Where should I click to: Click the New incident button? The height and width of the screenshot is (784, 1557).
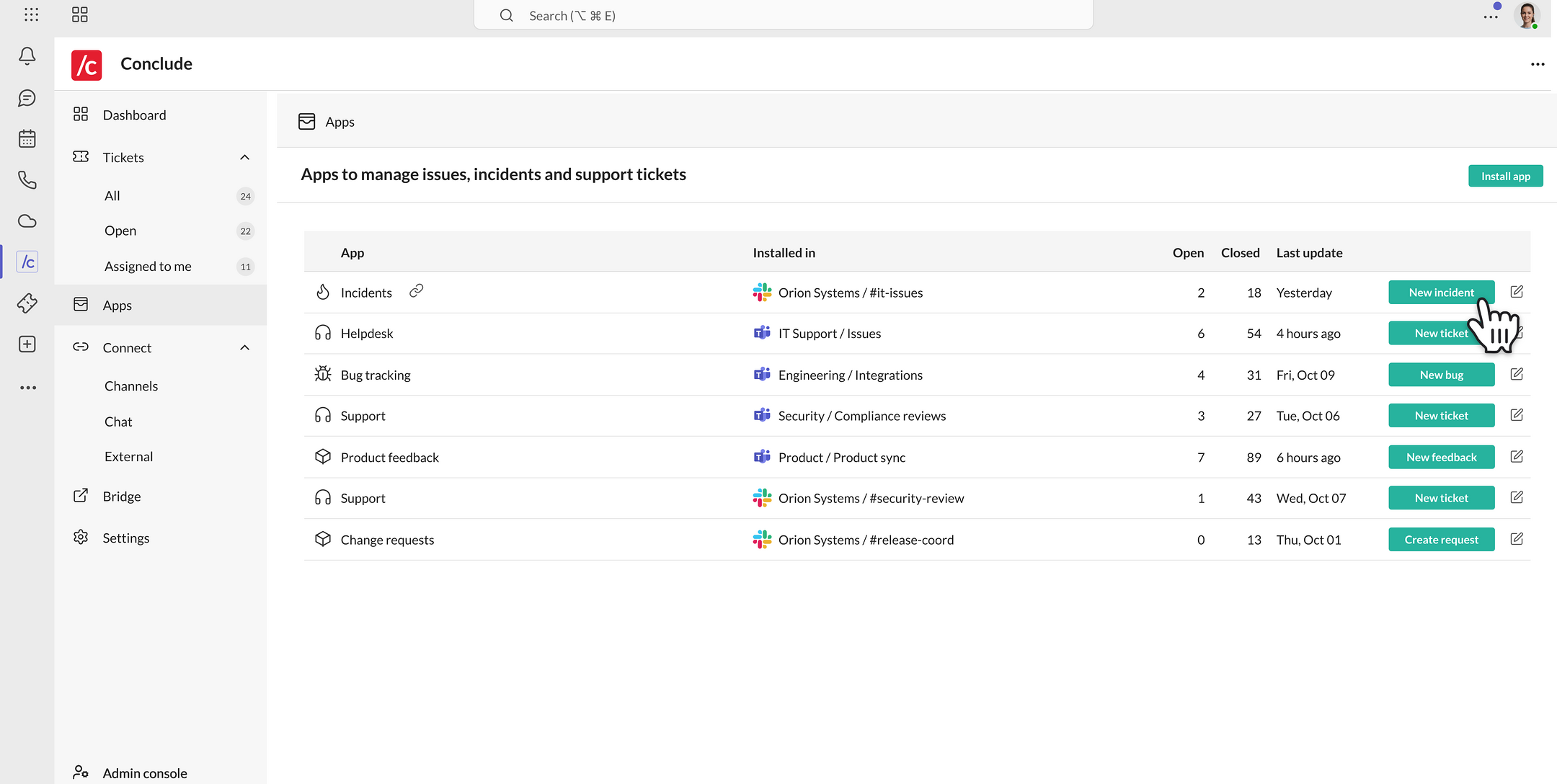(1441, 293)
